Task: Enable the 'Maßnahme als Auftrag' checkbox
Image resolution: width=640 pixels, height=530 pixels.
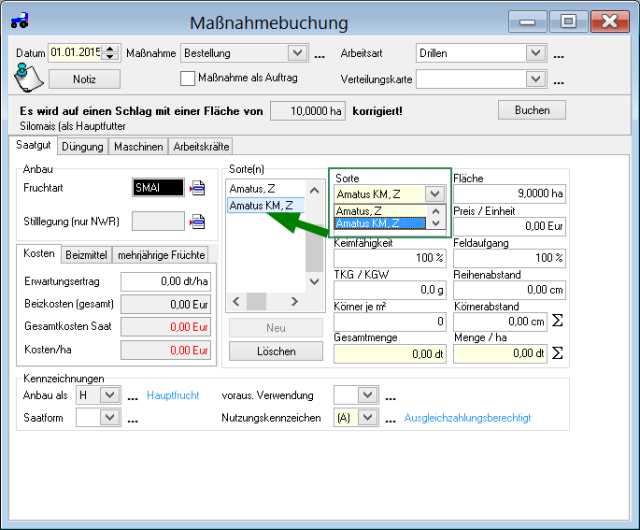Action: pyautogui.click(x=187, y=78)
